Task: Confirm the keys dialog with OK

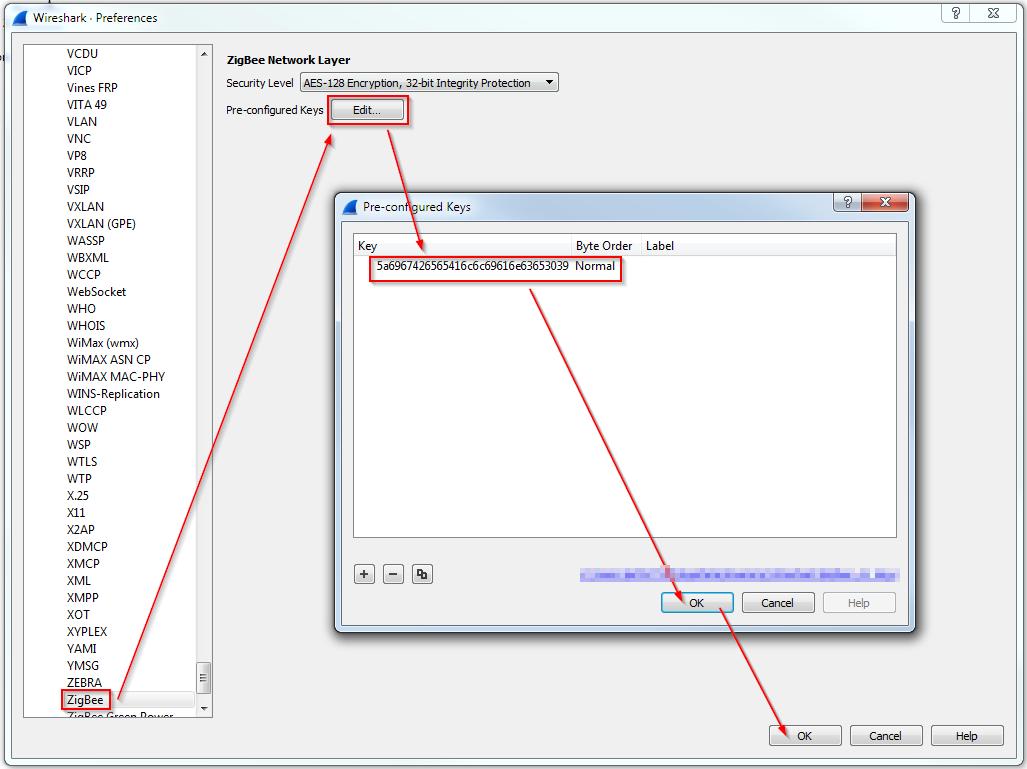Action: tap(696, 602)
